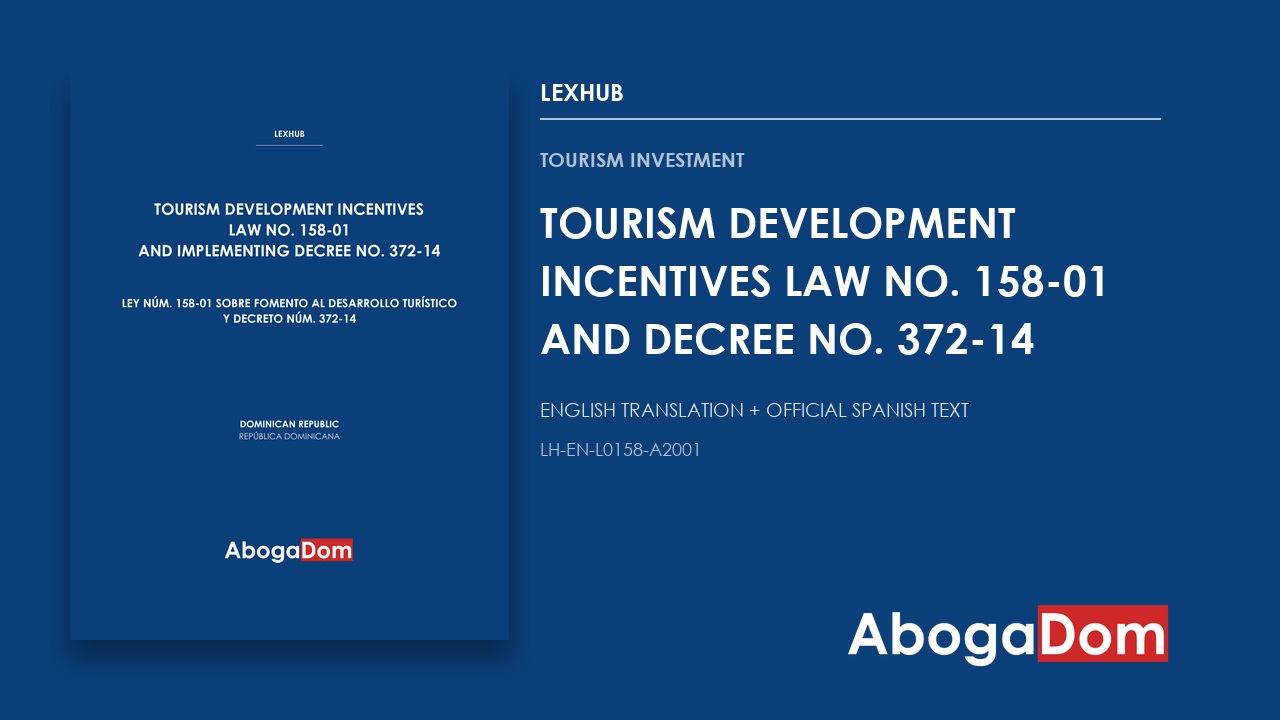Click 'REPÚBLICA DOMINICANA' on the cover
Viewport: 1280px width, 720px height.
click(289, 437)
